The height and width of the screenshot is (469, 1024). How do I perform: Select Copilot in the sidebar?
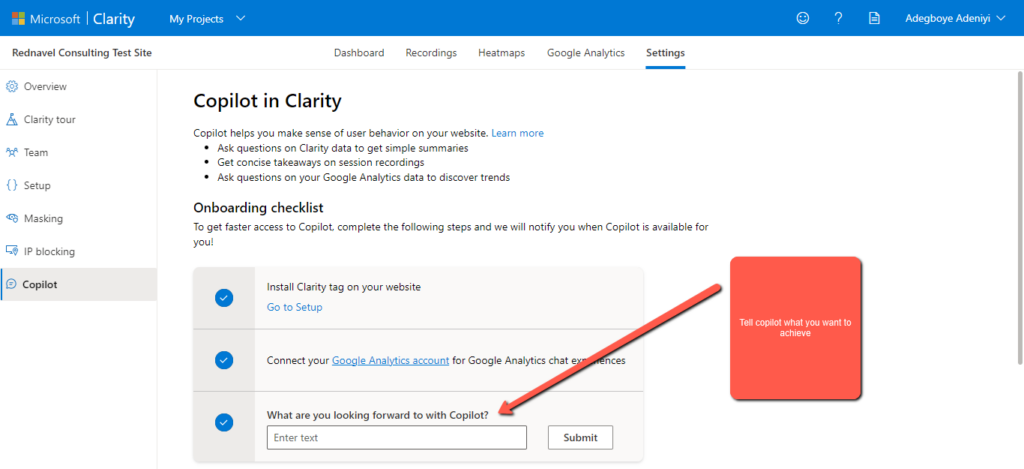(78, 284)
